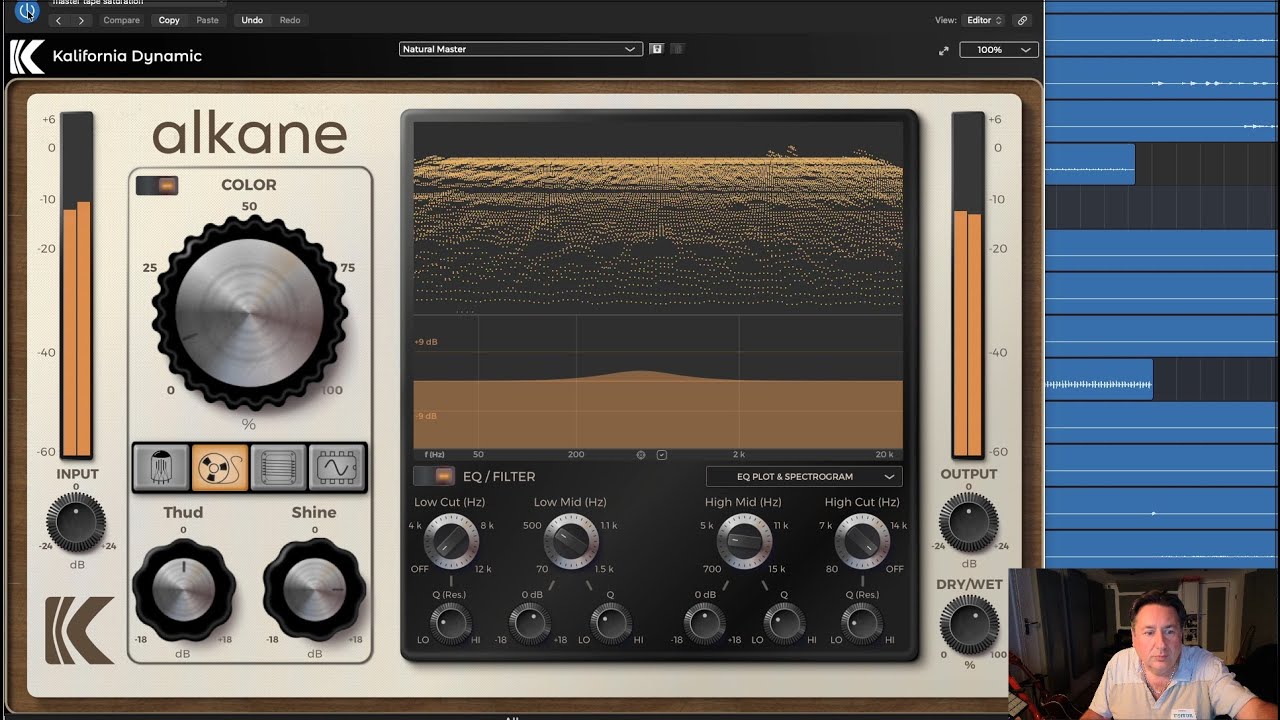Click the 'alkane' plugin title
This screenshot has height=720, width=1280.
(x=249, y=134)
